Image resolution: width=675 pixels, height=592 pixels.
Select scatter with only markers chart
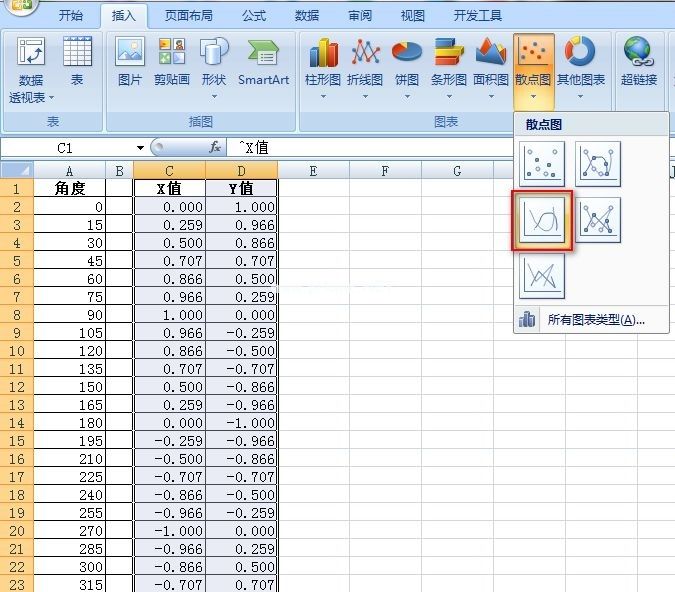542,164
